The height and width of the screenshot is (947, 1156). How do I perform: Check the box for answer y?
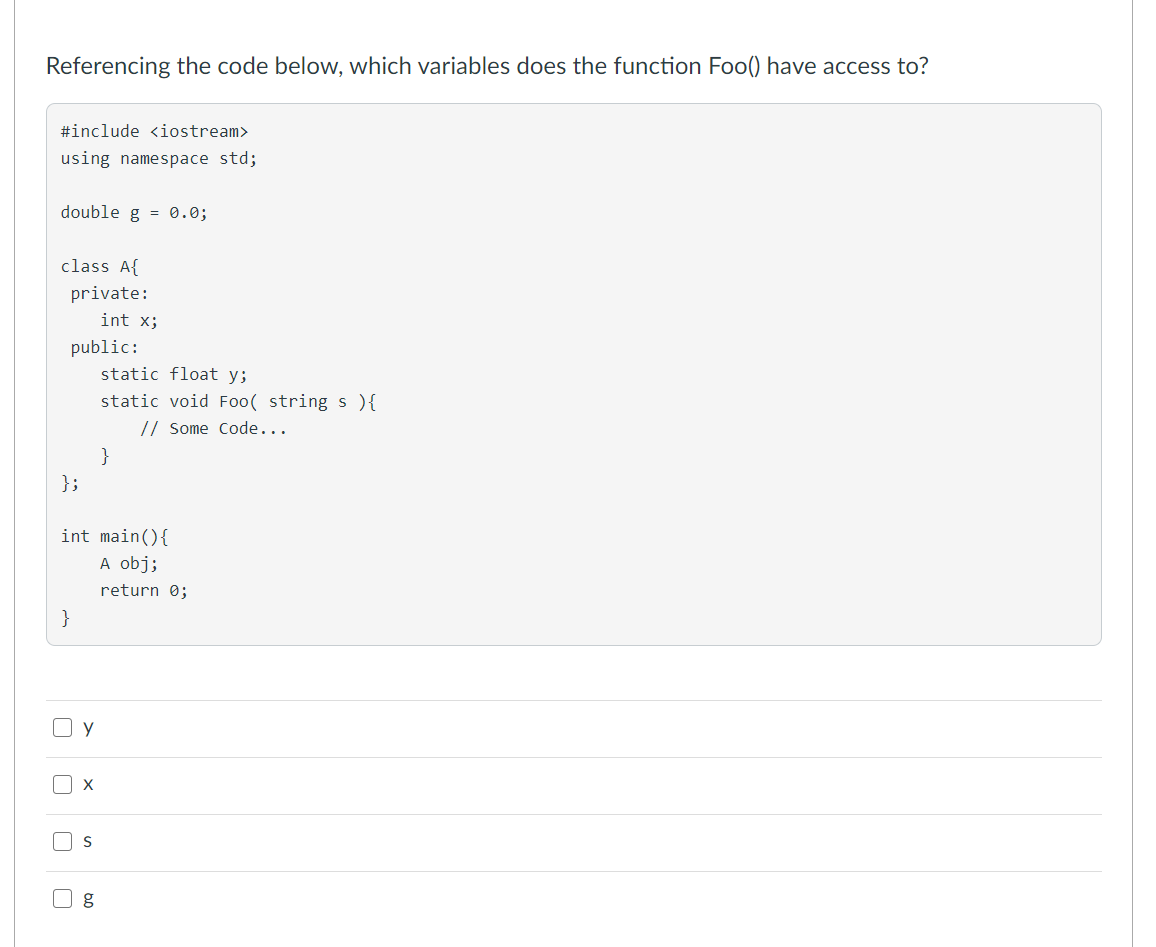coord(63,727)
